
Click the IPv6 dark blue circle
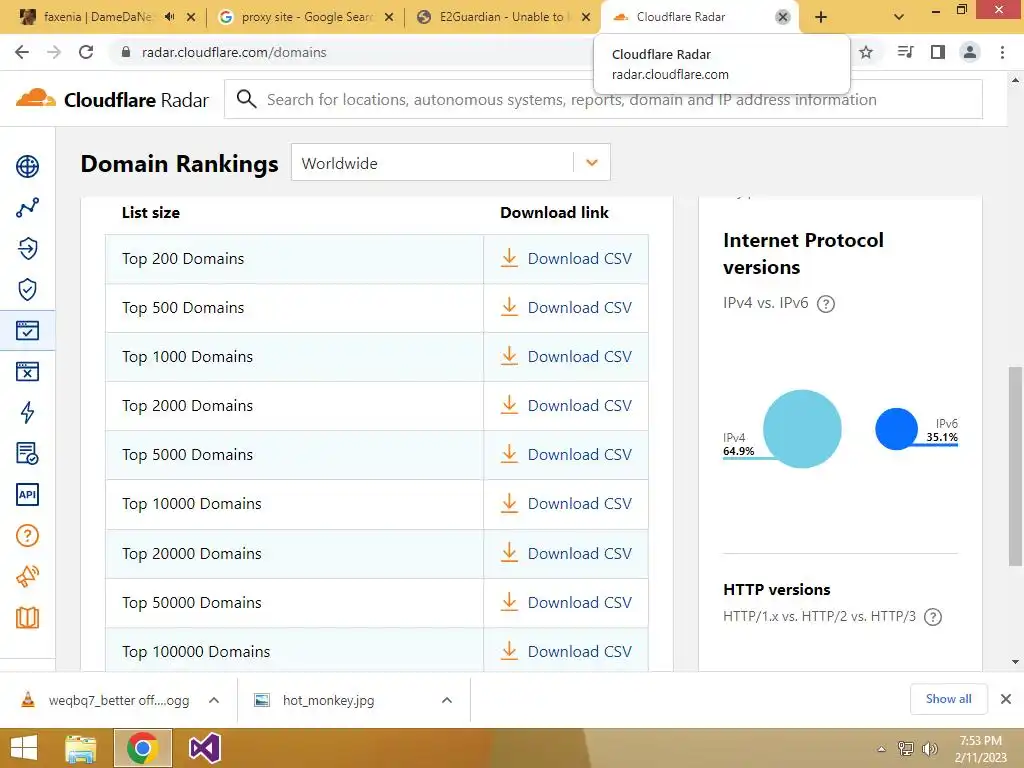896,429
